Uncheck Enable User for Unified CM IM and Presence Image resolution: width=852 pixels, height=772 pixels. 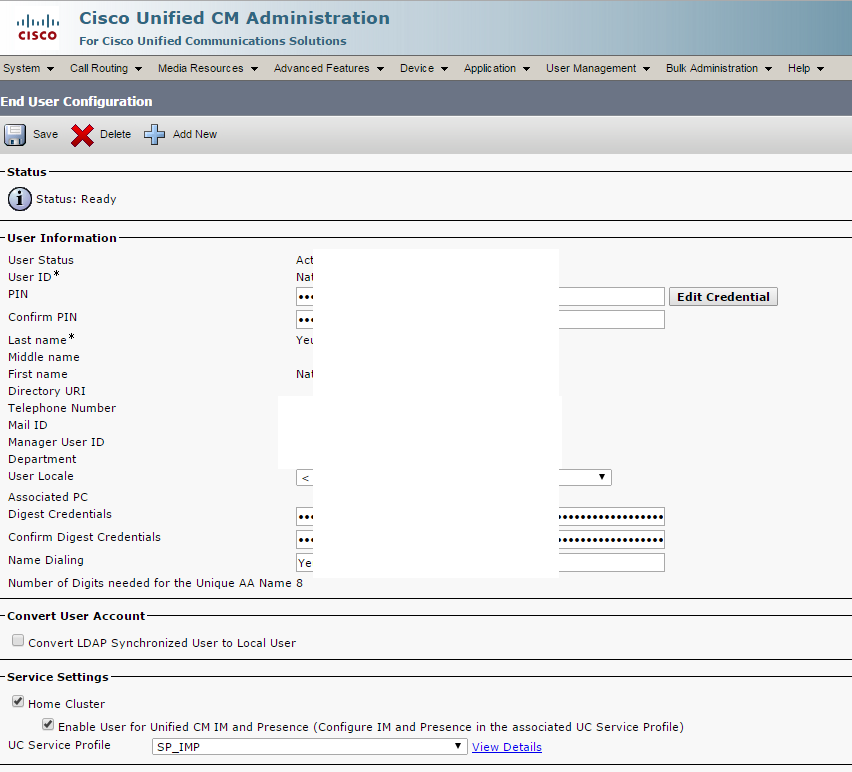[x=48, y=723]
